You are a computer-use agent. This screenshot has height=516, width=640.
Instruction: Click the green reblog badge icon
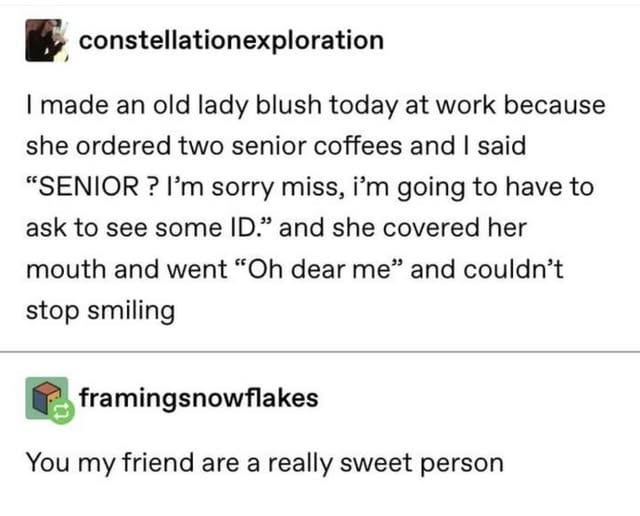coord(62,412)
